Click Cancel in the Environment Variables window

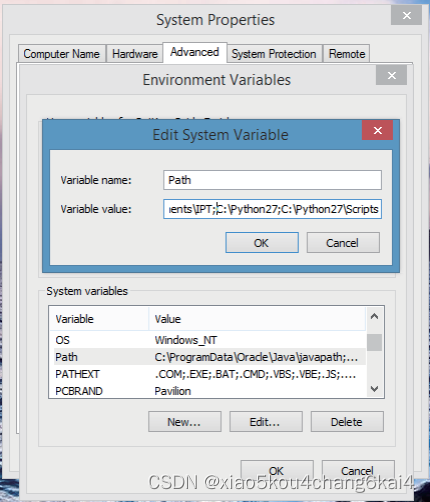coord(358,470)
